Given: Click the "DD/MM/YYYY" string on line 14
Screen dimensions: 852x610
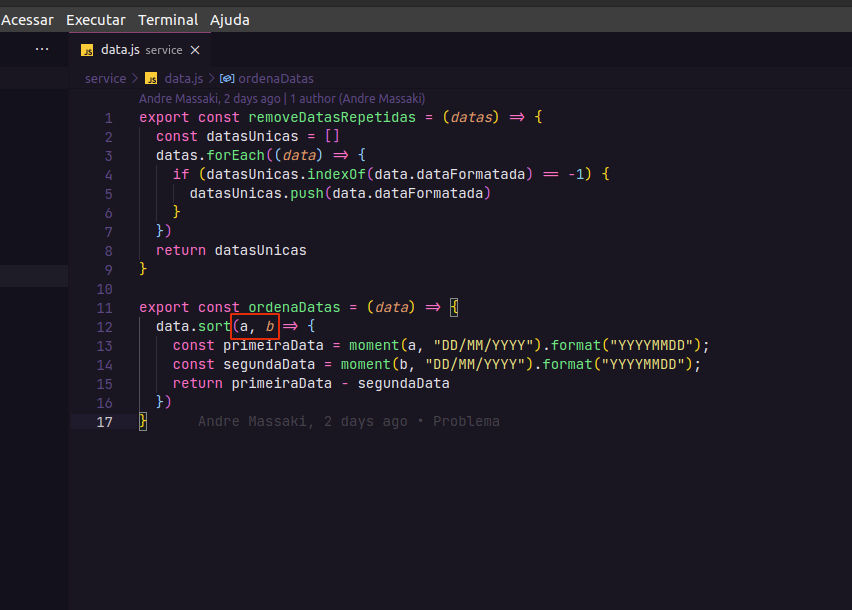Looking at the screenshot, I should click(x=475, y=364).
